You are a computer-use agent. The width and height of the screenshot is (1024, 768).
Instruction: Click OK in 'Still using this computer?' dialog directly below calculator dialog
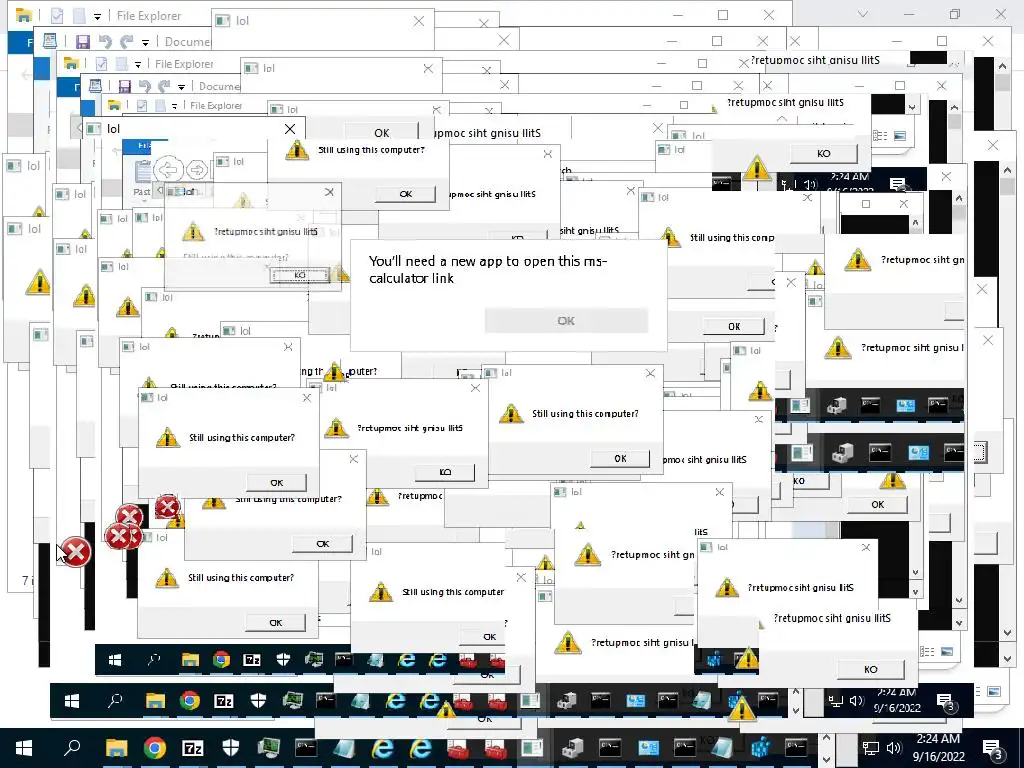point(620,458)
